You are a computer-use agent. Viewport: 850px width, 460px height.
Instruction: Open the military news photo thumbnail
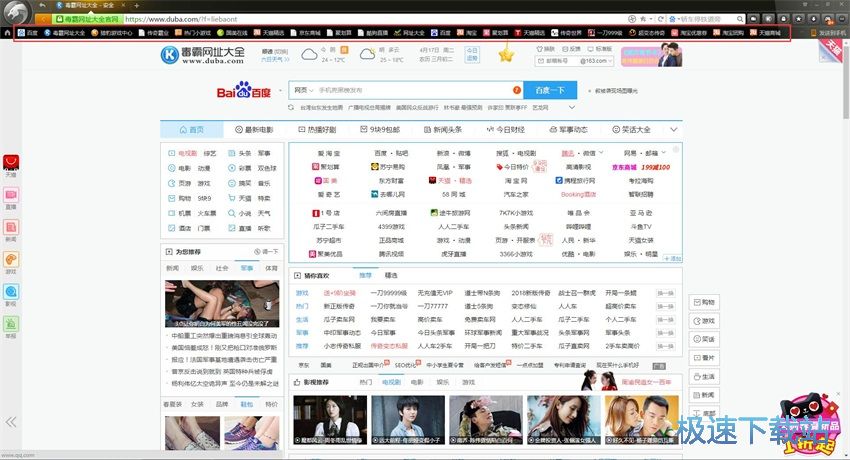222,303
